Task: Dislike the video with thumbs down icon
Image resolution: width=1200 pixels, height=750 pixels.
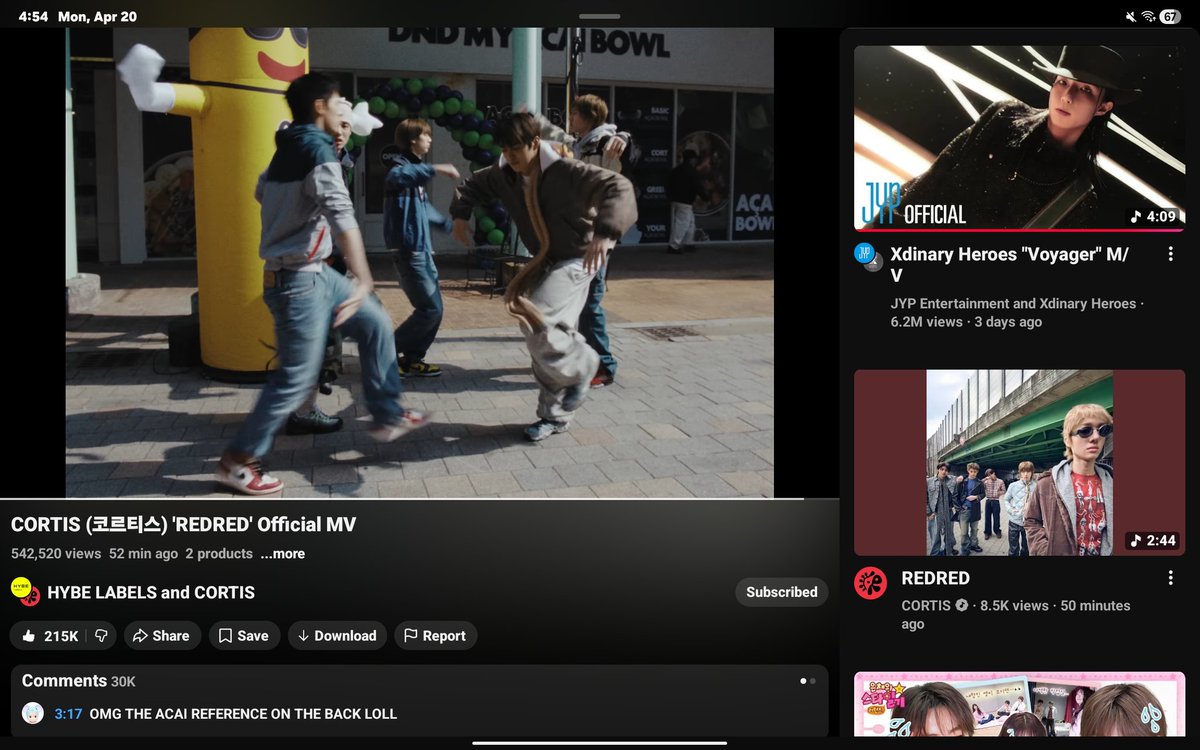Action: 101,636
